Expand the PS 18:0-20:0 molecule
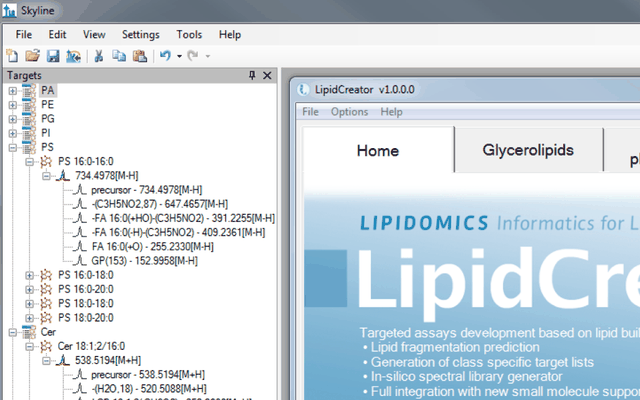640x400 pixels. 29,318
